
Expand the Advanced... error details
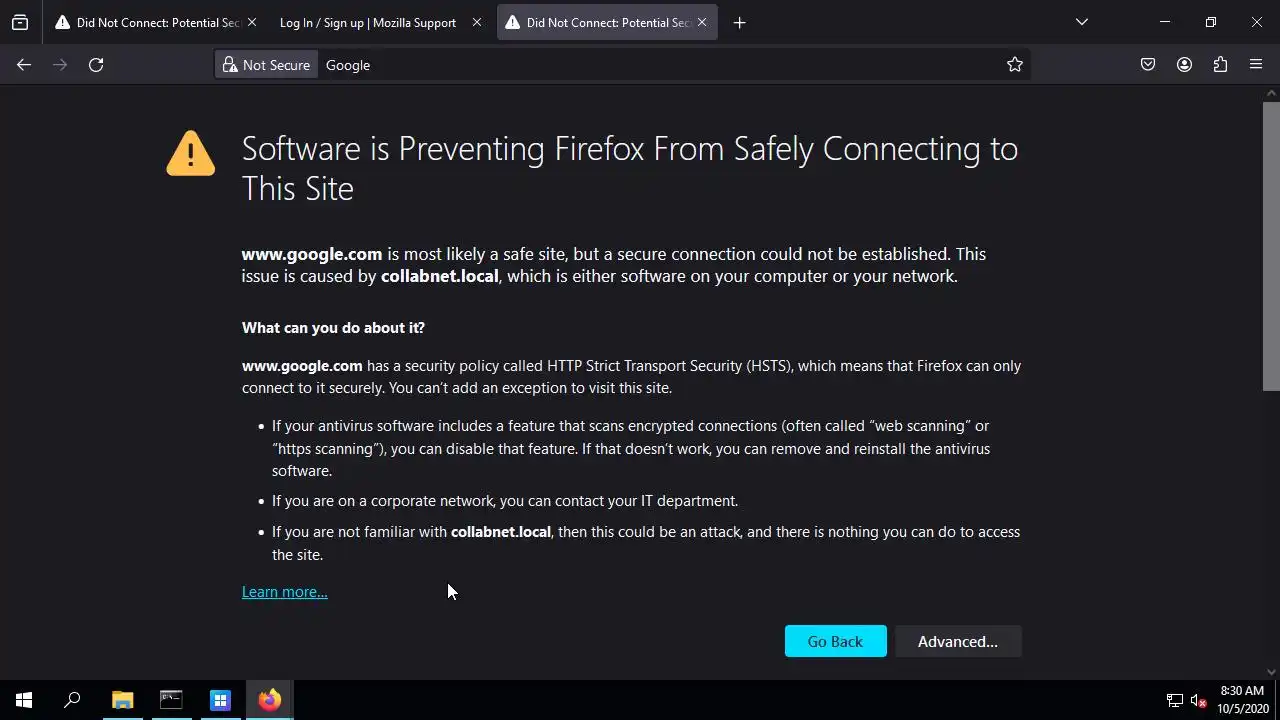coord(957,641)
